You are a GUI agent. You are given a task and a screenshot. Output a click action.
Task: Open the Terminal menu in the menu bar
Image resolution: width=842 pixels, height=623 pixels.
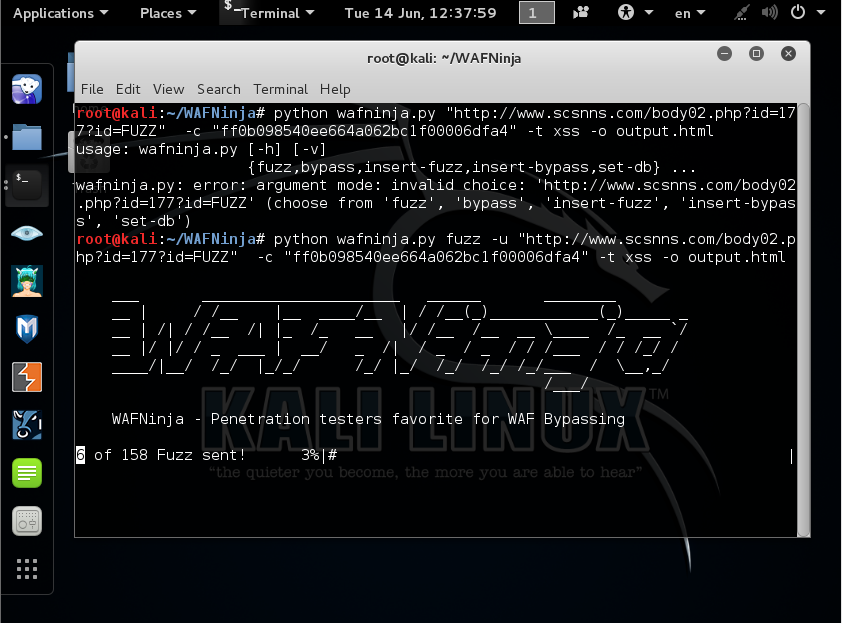[280, 89]
